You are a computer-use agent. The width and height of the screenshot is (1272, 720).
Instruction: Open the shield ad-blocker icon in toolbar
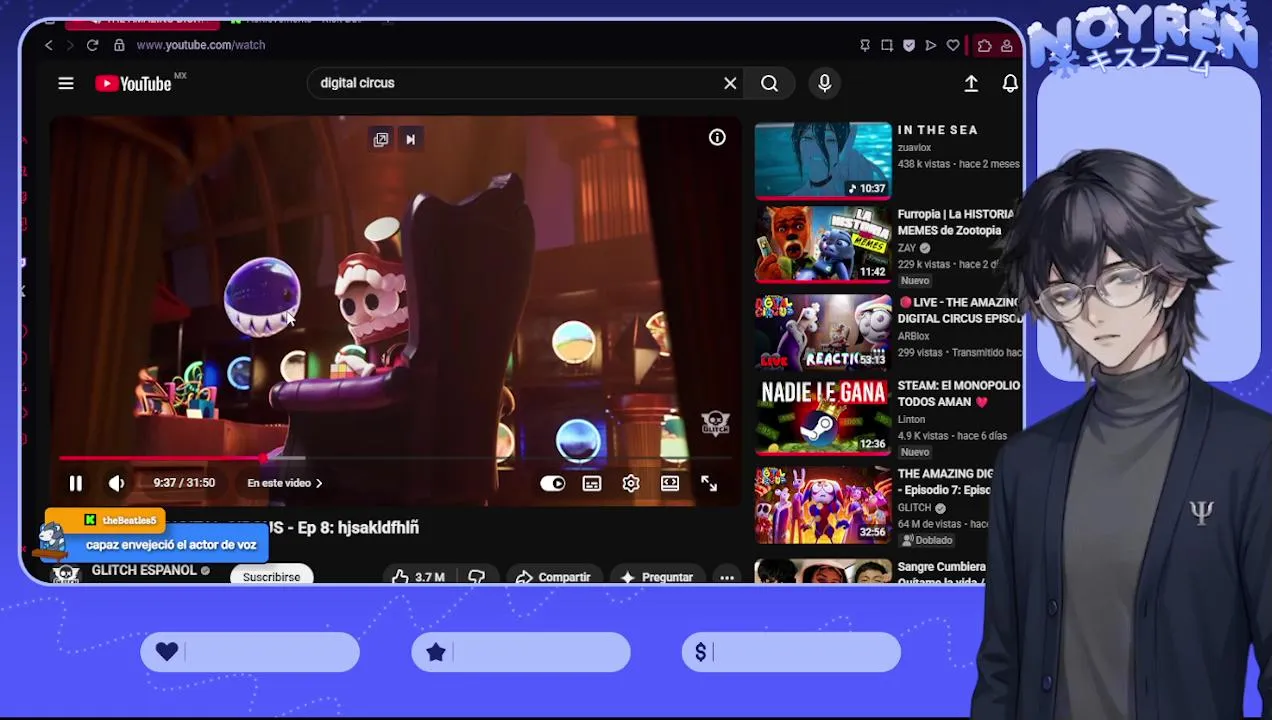[x=909, y=45]
